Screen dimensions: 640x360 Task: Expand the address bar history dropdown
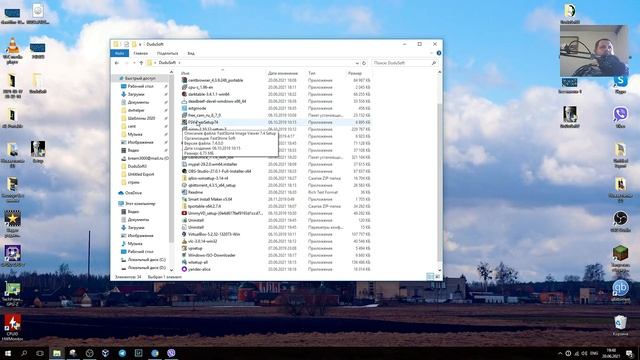[x=357, y=63]
